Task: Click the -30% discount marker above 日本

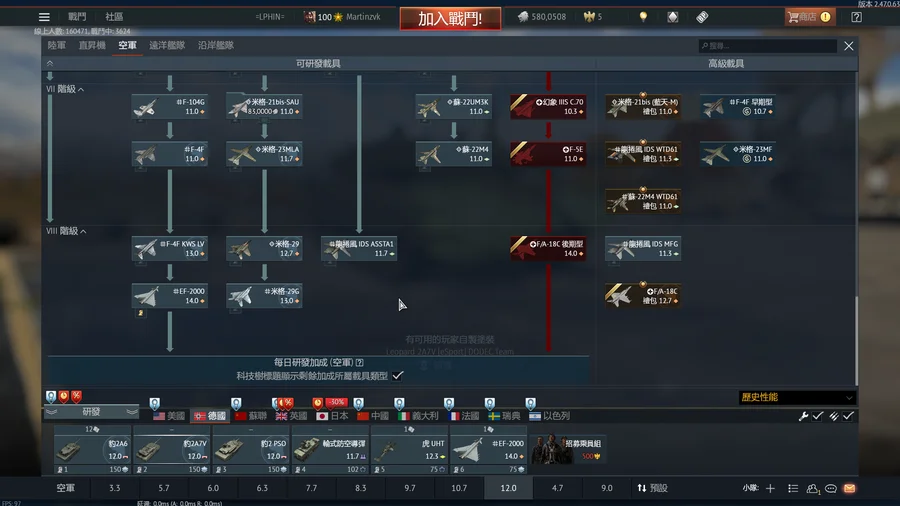Action: [336, 402]
